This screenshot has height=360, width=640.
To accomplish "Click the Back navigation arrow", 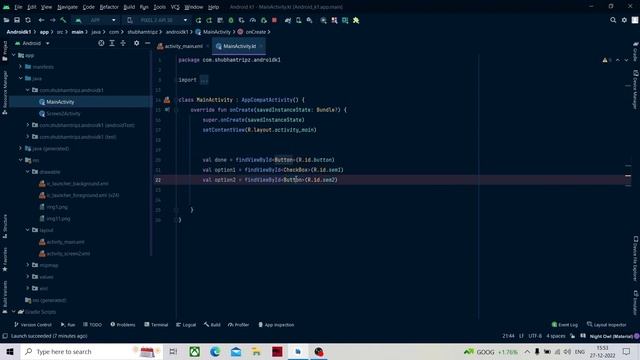I will pos(41,20).
